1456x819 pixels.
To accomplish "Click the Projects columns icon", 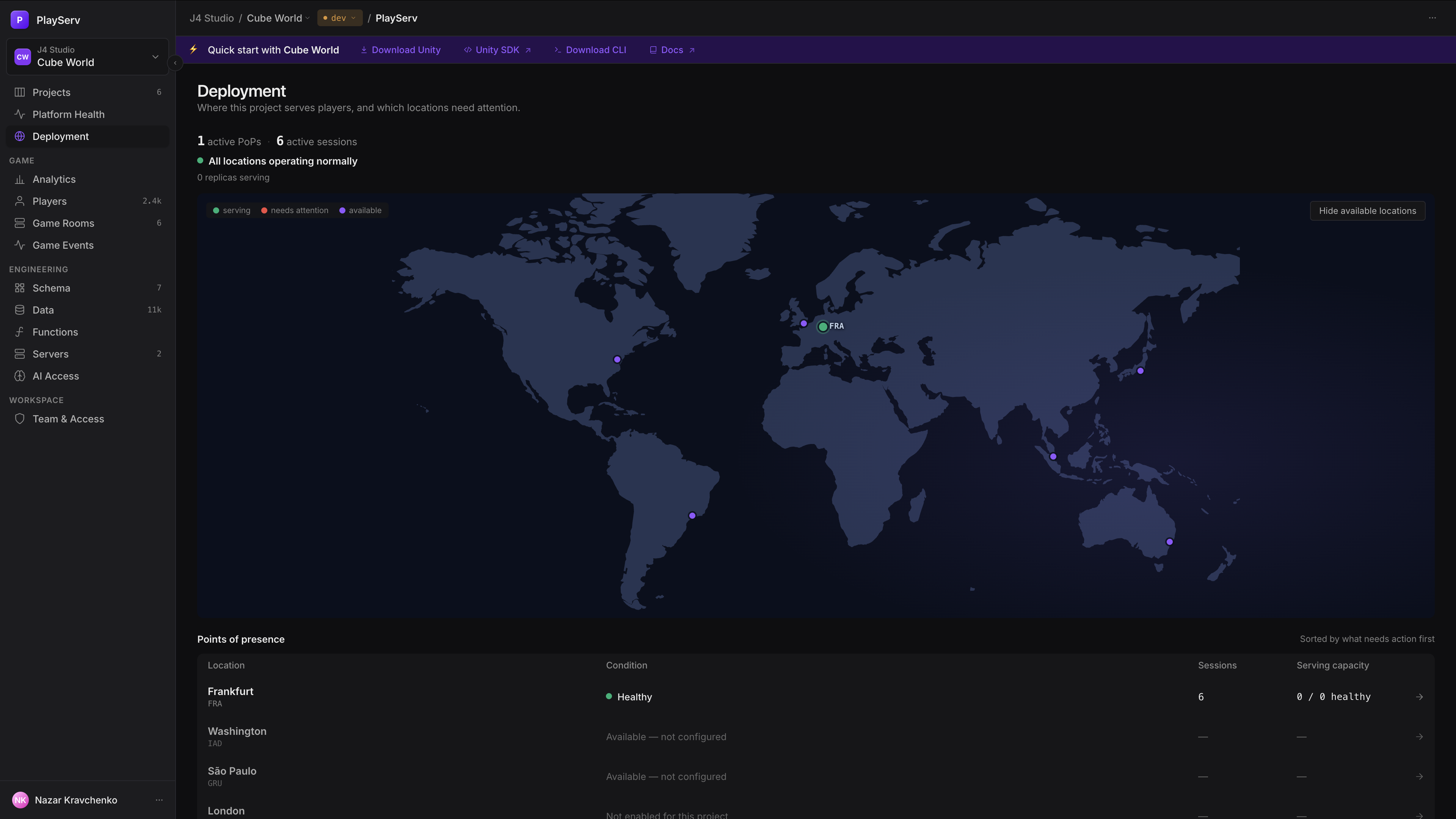I will (x=20, y=92).
